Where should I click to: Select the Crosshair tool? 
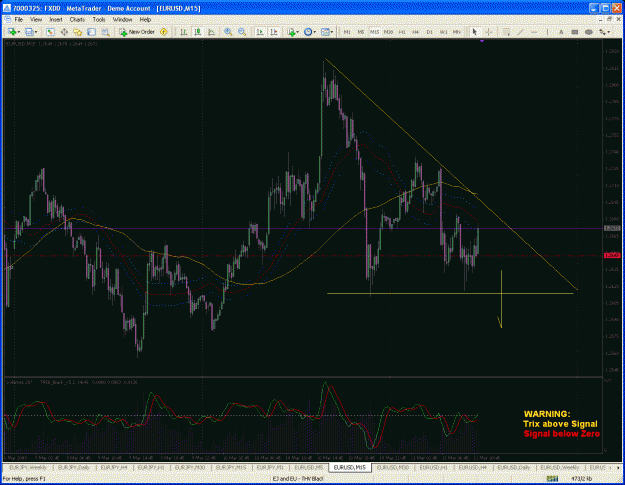pyautogui.click(x=489, y=32)
